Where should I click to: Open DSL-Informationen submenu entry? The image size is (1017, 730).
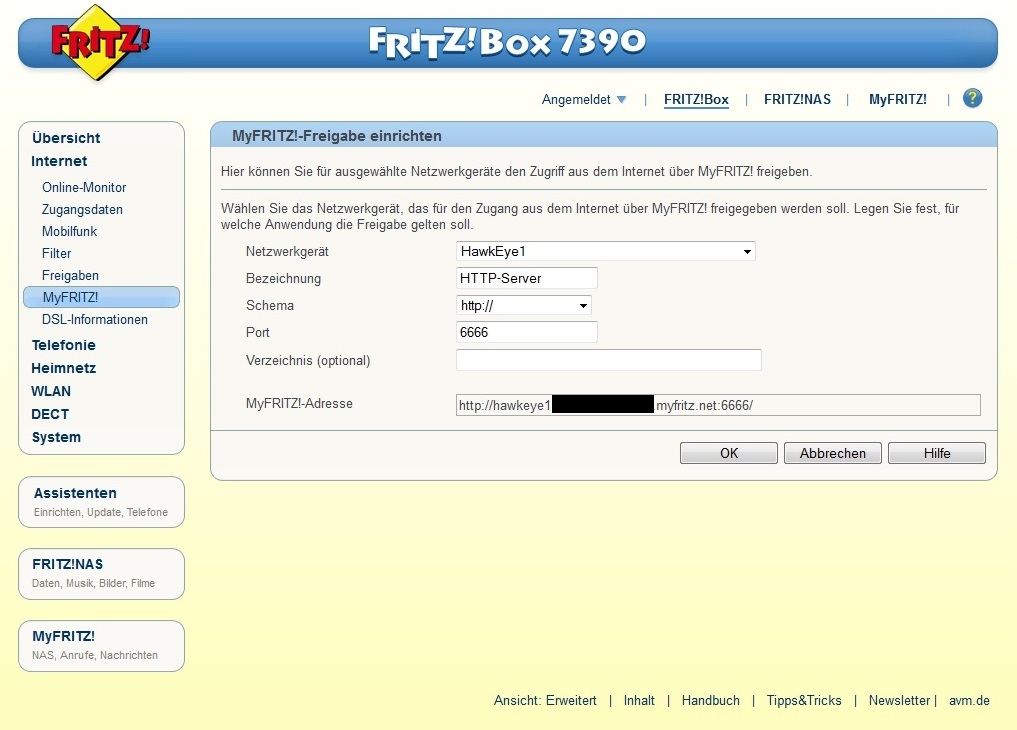pyautogui.click(x=95, y=320)
